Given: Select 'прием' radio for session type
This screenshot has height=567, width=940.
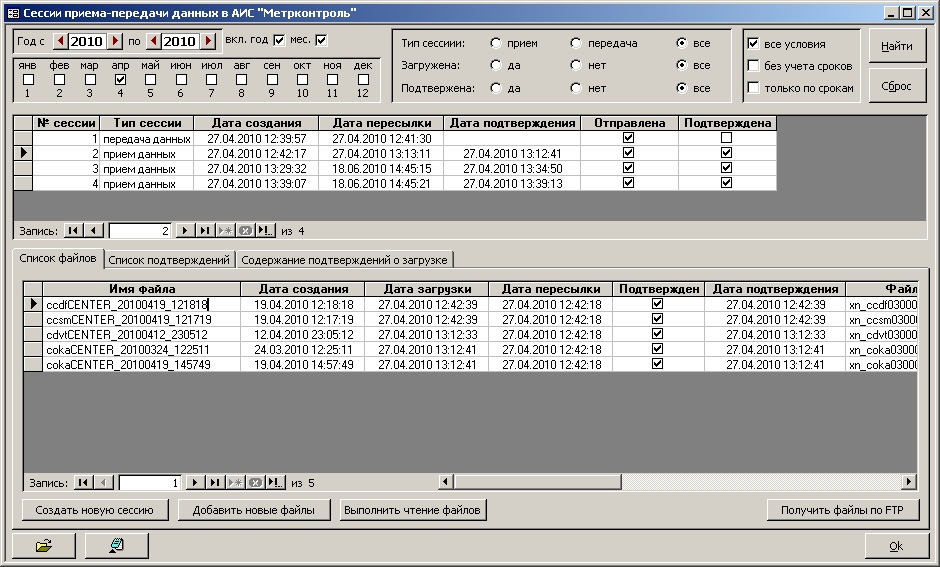Looking at the screenshot, I should pyautogui.click(x=496, y=44).
